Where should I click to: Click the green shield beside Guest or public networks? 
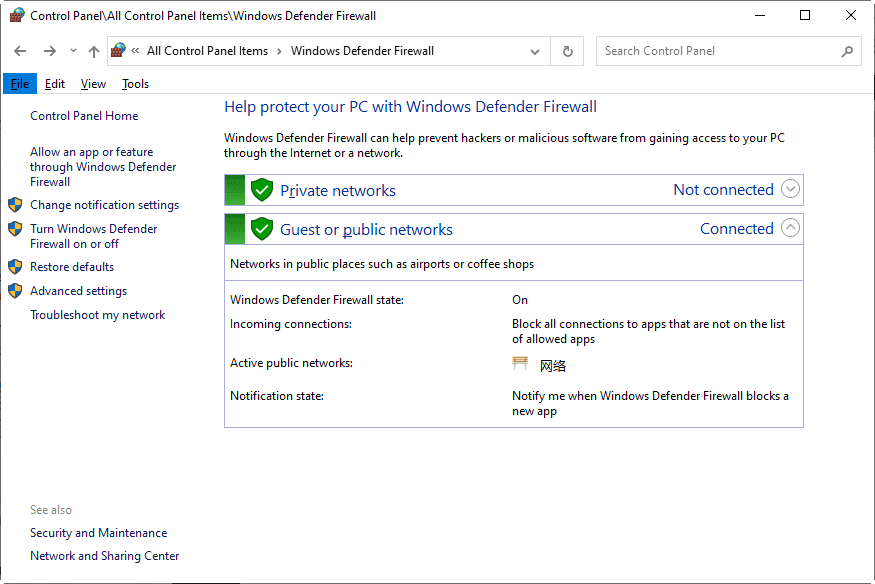pos(262,229)
